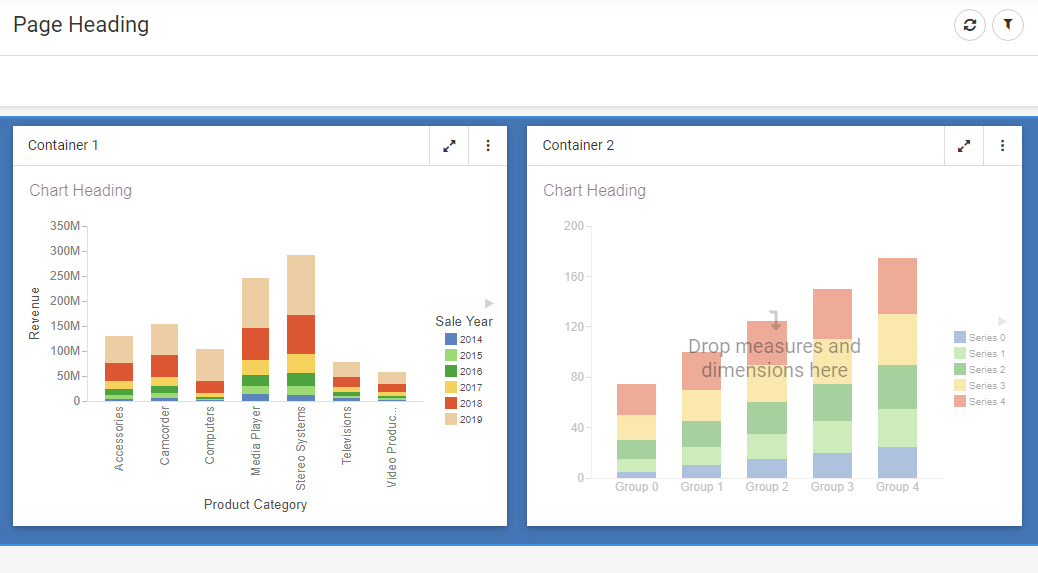The width and height of the screenshot is (1038, 573).
Task: Toggle the 2019 series in legend
Action: click(x=470, y=420)
